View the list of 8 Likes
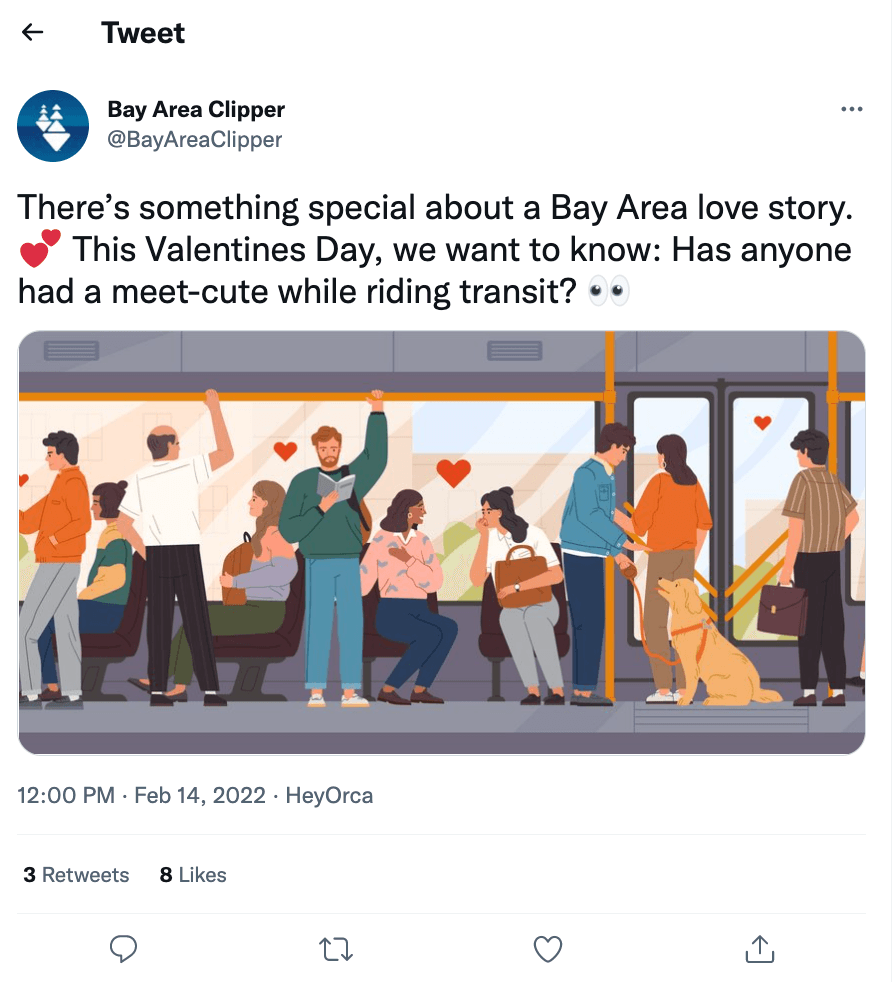 193,875
